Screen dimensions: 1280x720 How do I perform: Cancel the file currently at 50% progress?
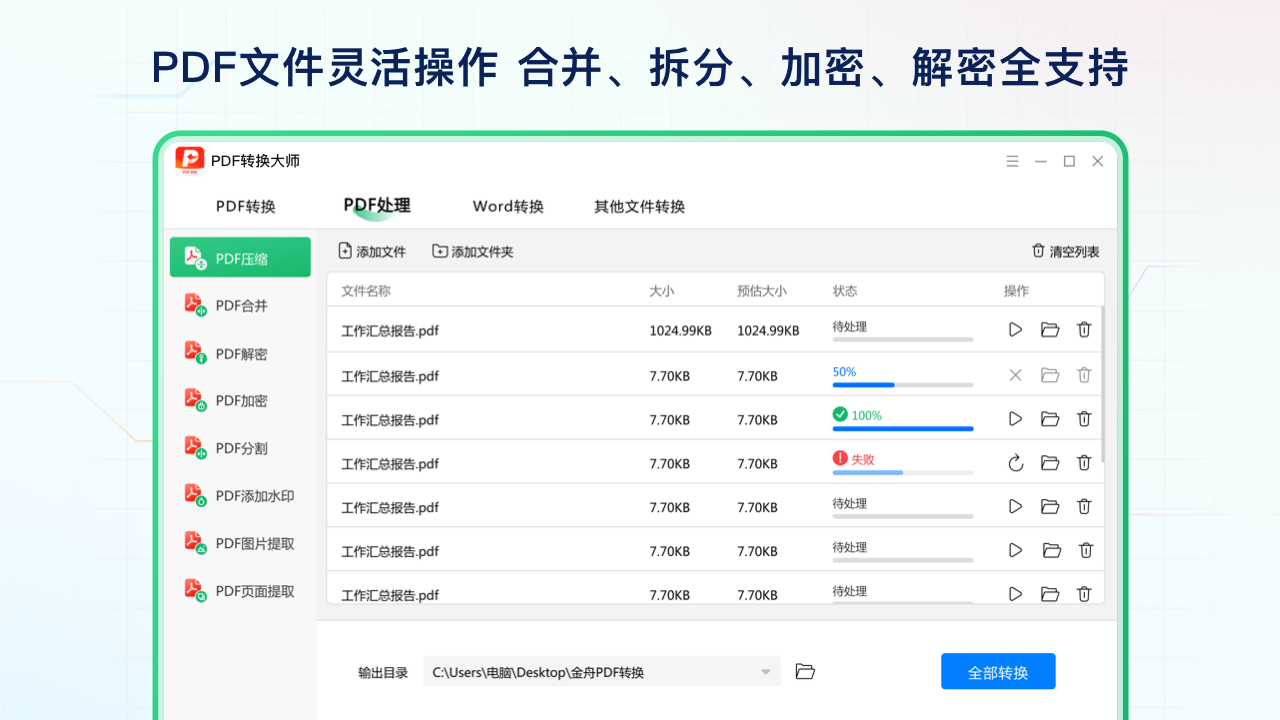(x=1015, y=375)
